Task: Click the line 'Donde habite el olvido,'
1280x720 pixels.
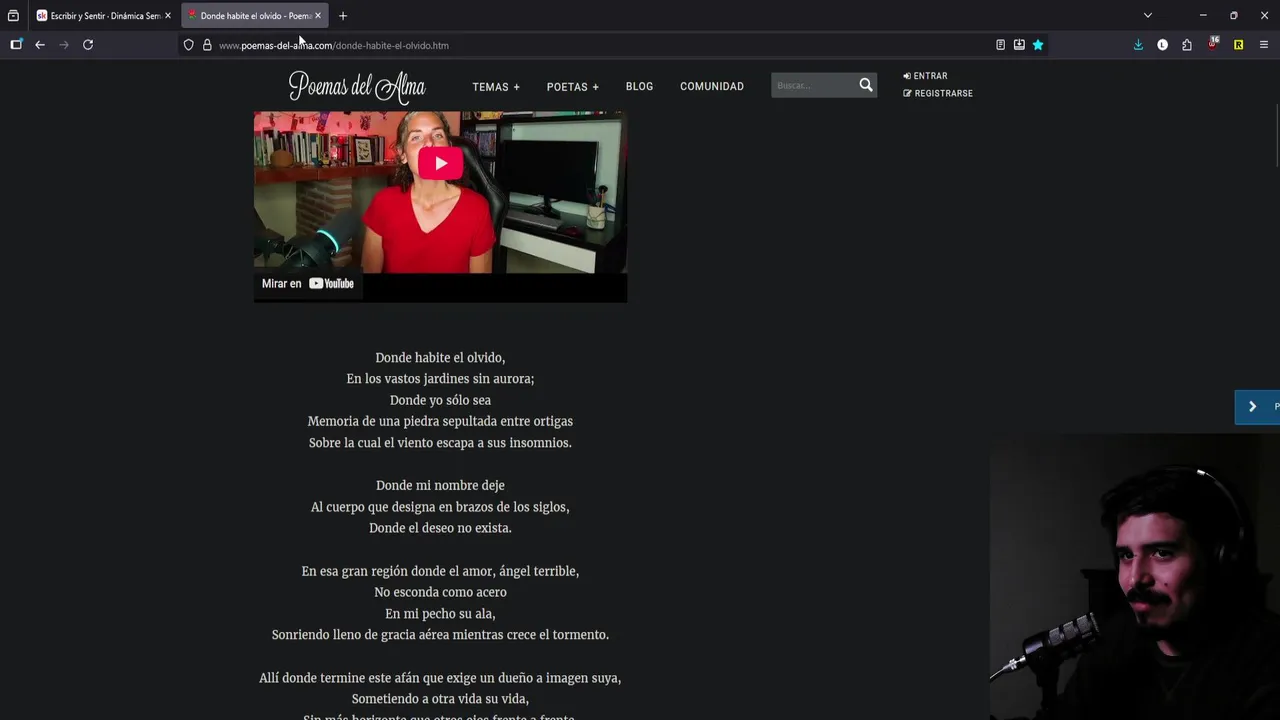Action: 440,358
